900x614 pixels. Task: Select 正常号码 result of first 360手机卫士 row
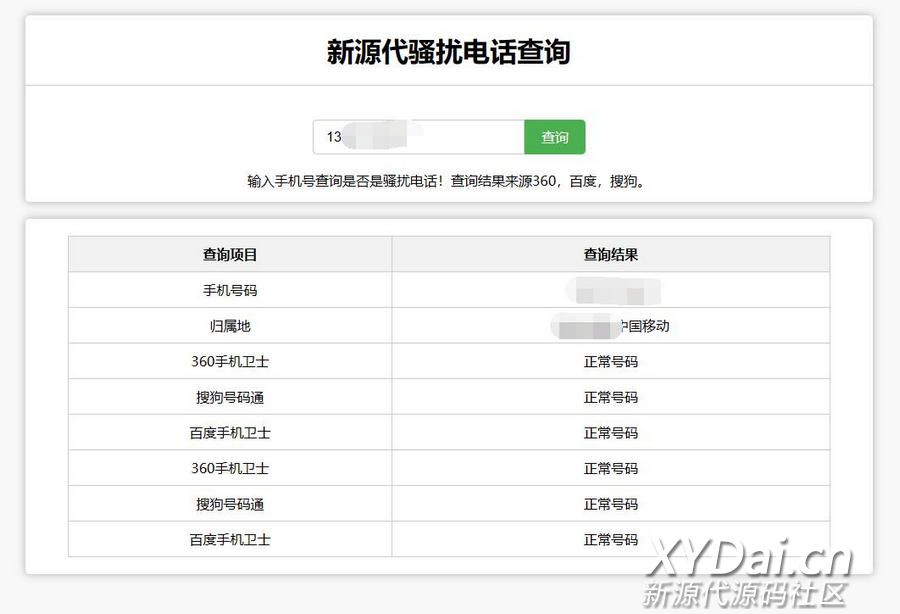coord(610,362)
